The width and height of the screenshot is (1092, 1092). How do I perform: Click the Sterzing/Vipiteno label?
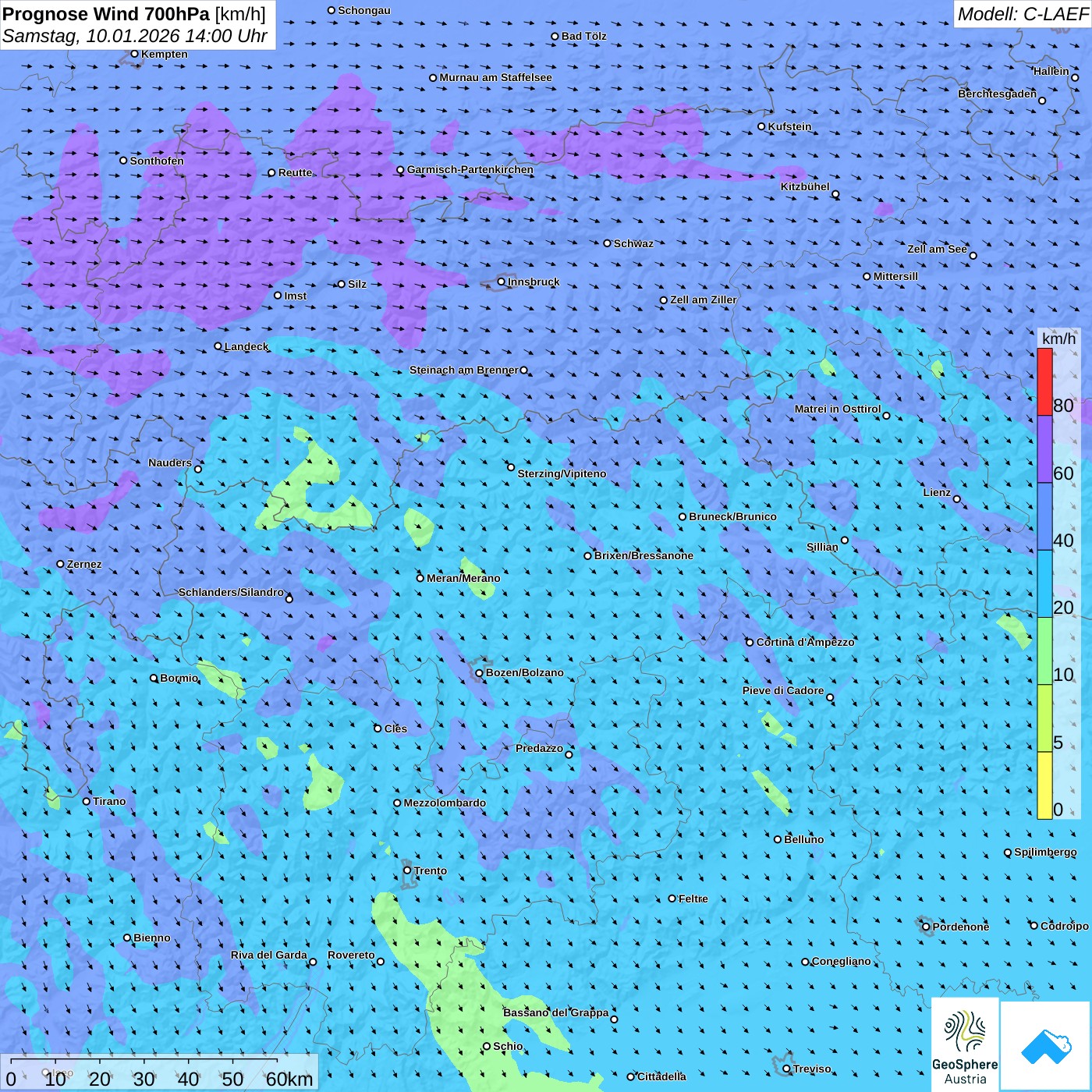pyautogui.click(x=562, y=473)
